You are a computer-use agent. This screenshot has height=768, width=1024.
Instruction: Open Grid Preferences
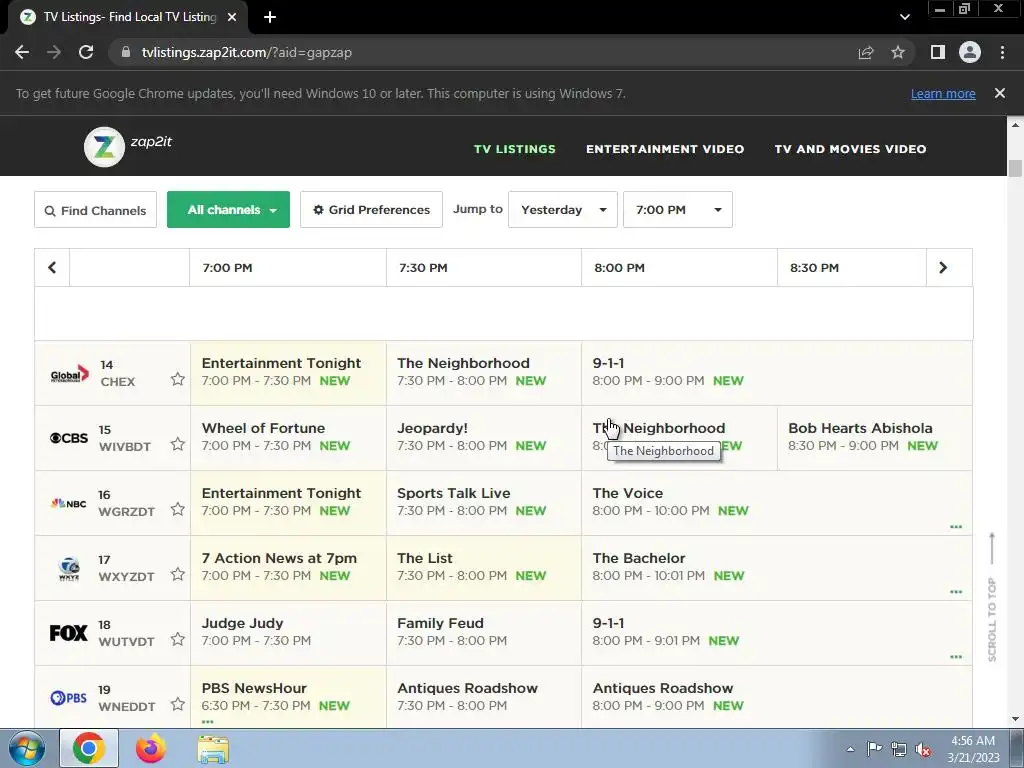372,210
